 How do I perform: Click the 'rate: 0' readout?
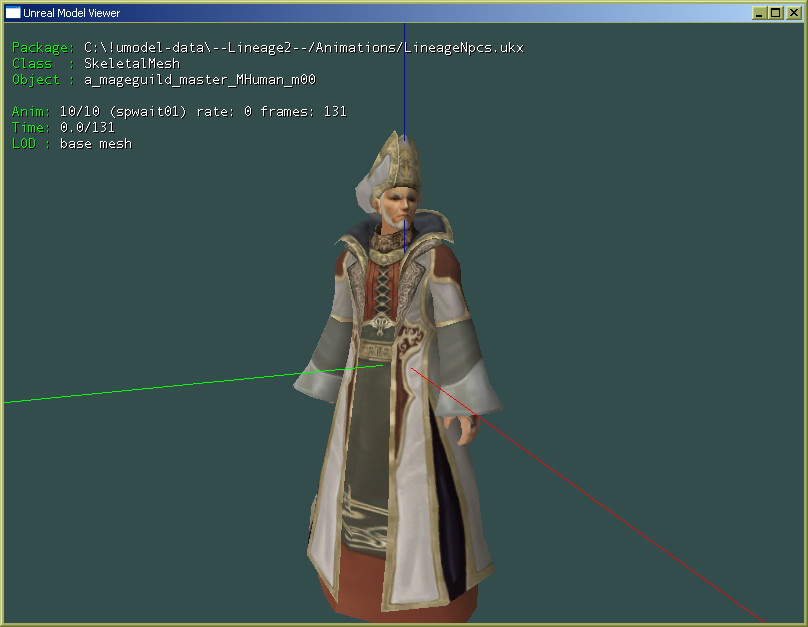[224, 111]
